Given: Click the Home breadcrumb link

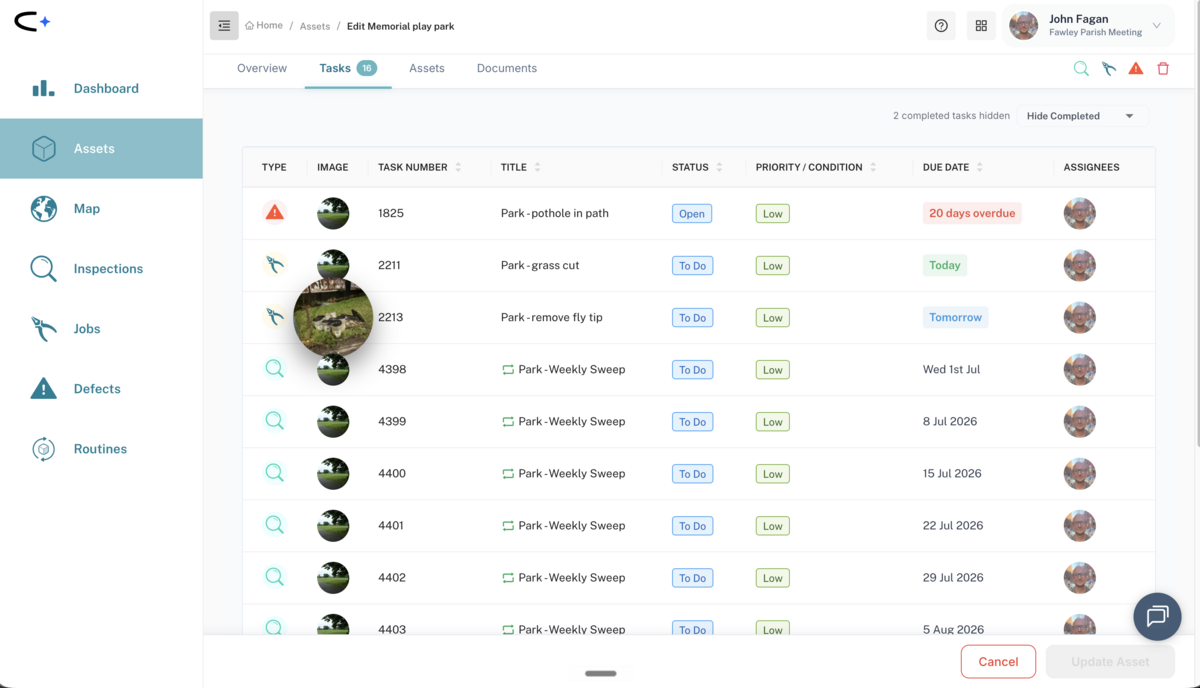Looking at the screenshot, I should point(264,26).
